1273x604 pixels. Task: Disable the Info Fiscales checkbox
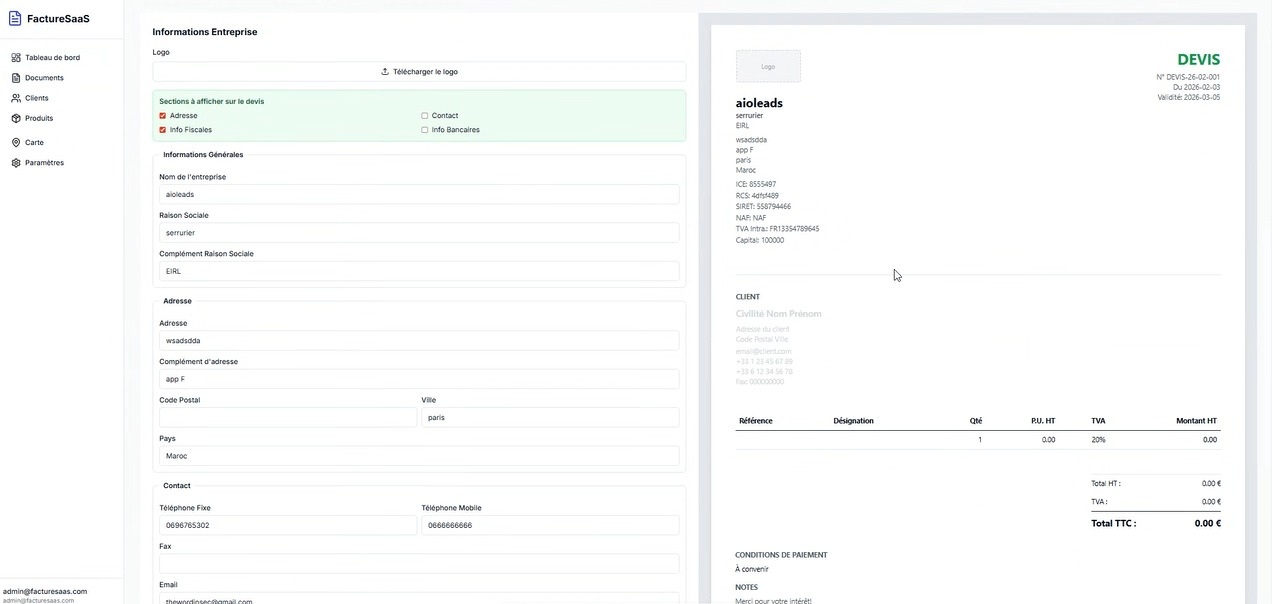(163, 130)
